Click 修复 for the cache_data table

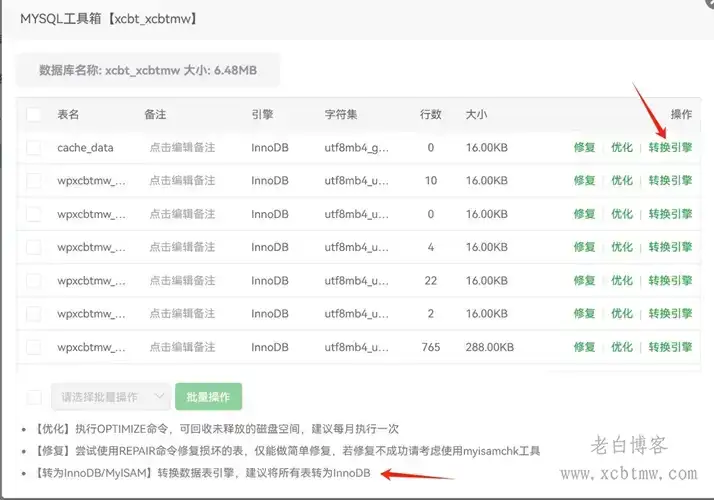585,148
